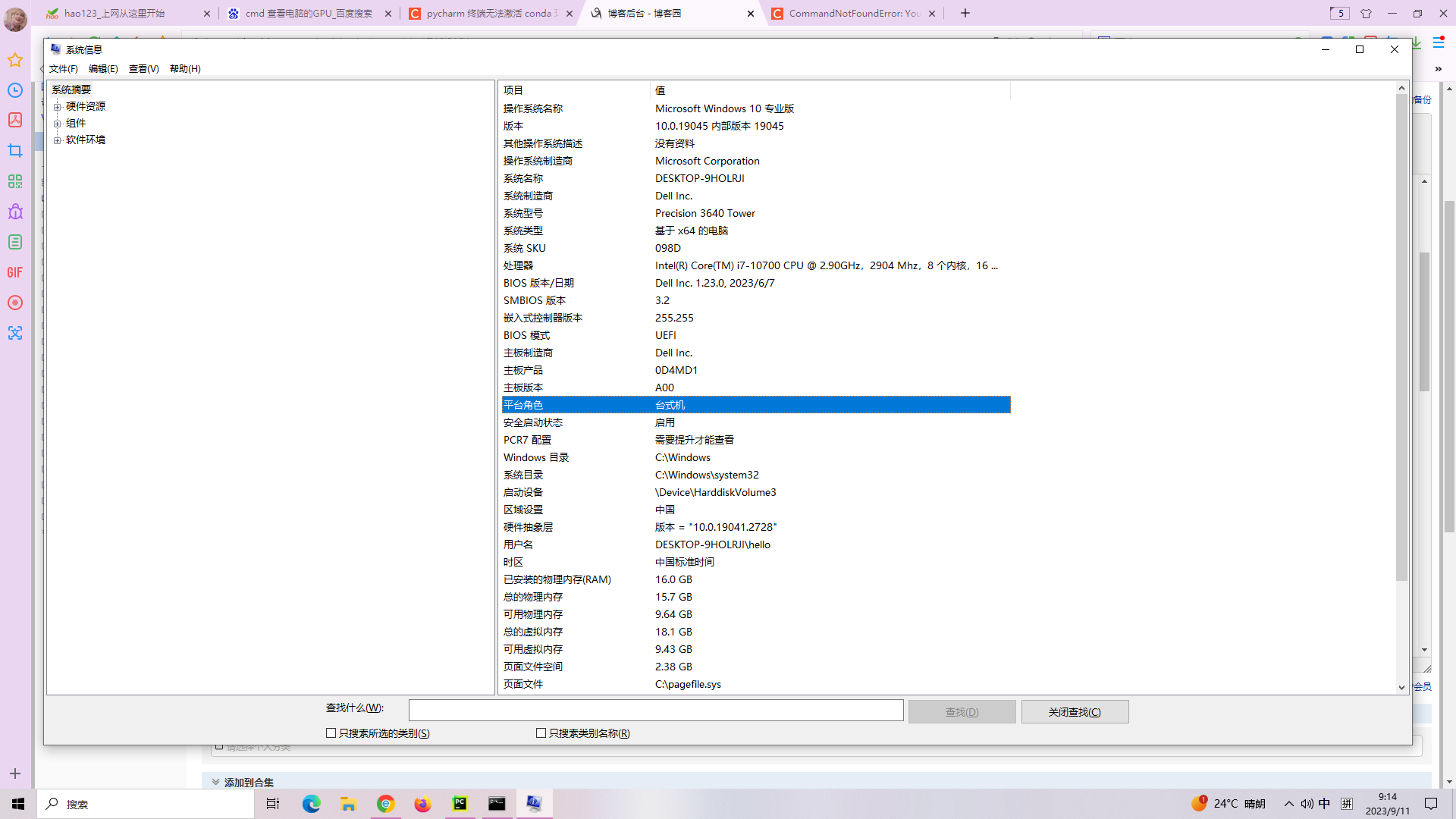Click the 关闭查找 button
Viewport: 1456px width, 819px height.
click(x=1075, y=712)
